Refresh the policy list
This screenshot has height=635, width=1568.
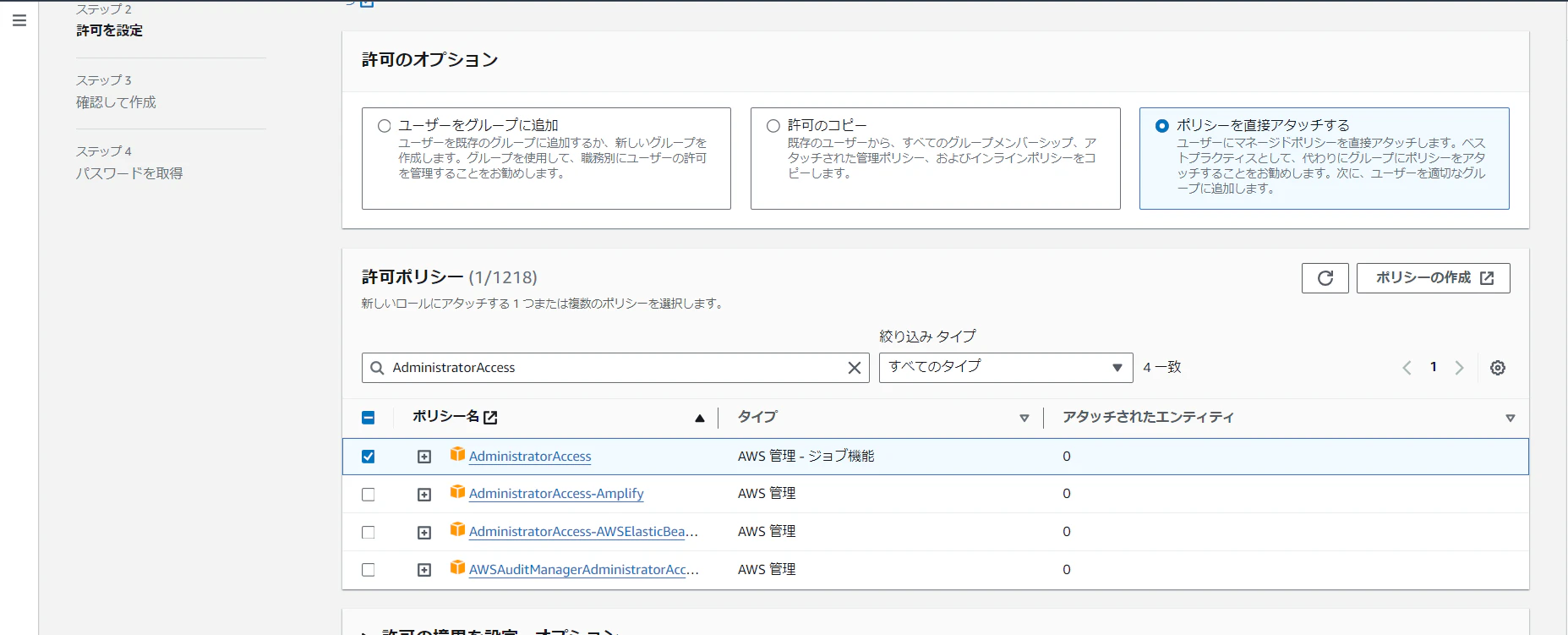[x=1325, y=278]
